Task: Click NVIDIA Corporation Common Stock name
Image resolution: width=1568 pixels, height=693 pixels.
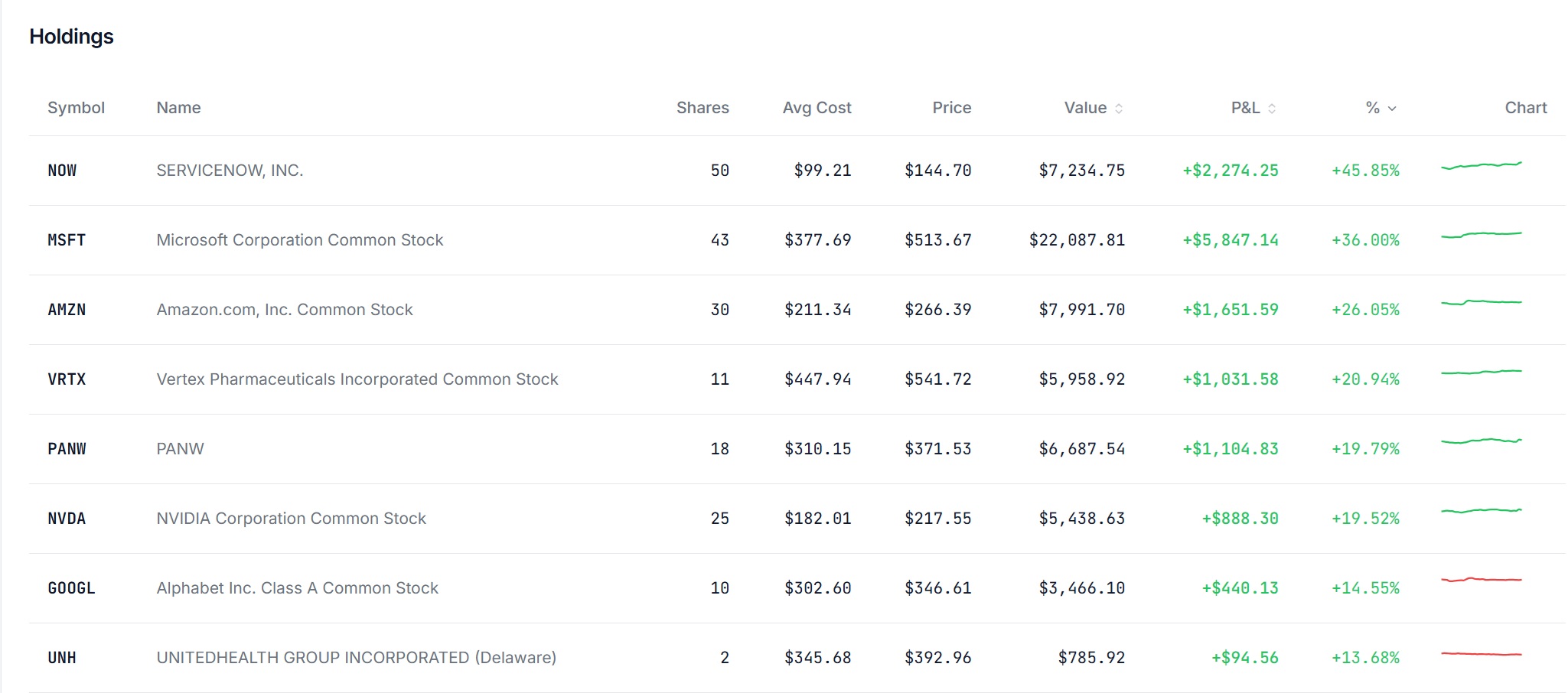Action: [291, 519]
